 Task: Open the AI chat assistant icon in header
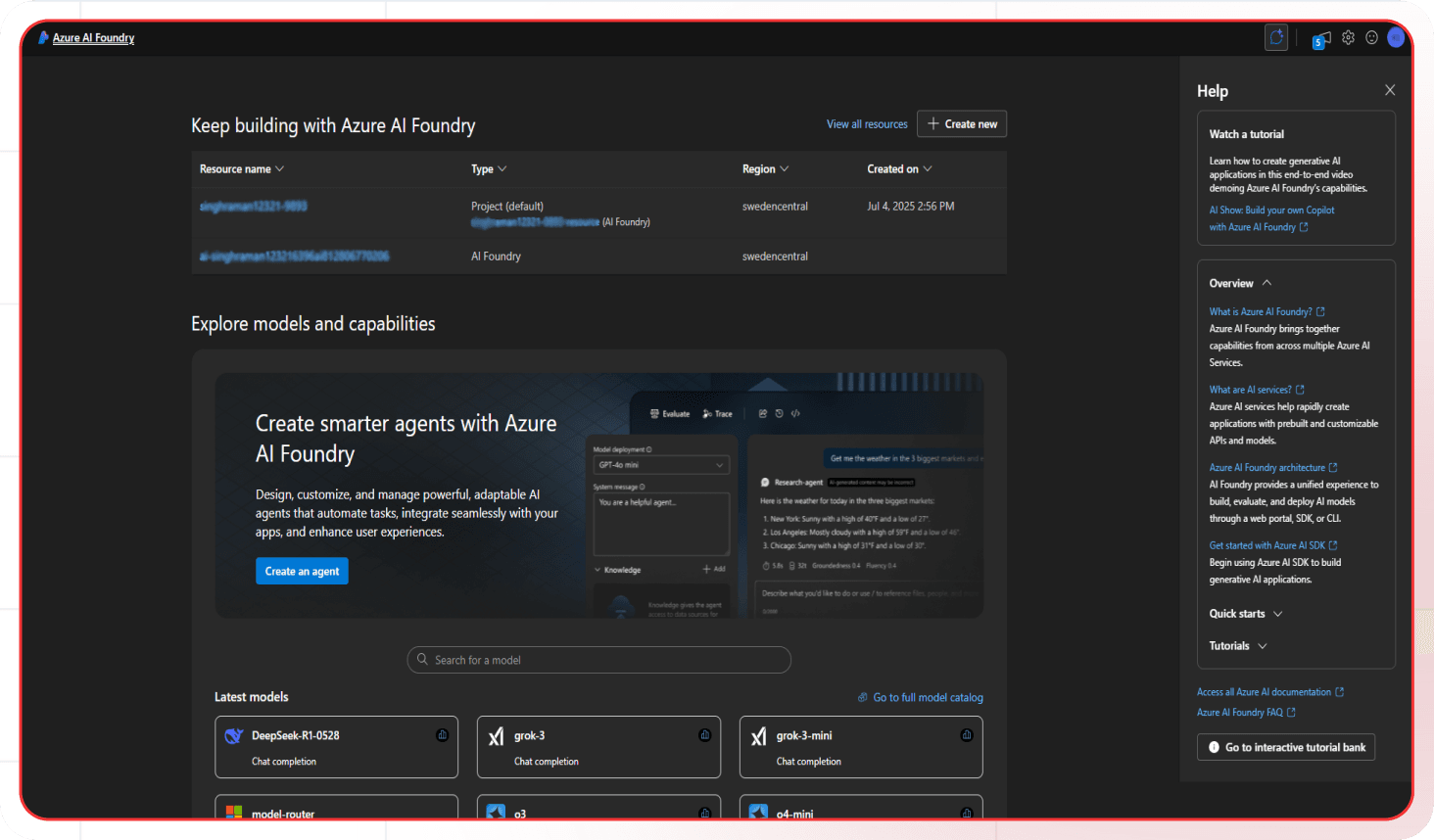click(1276, 38)
